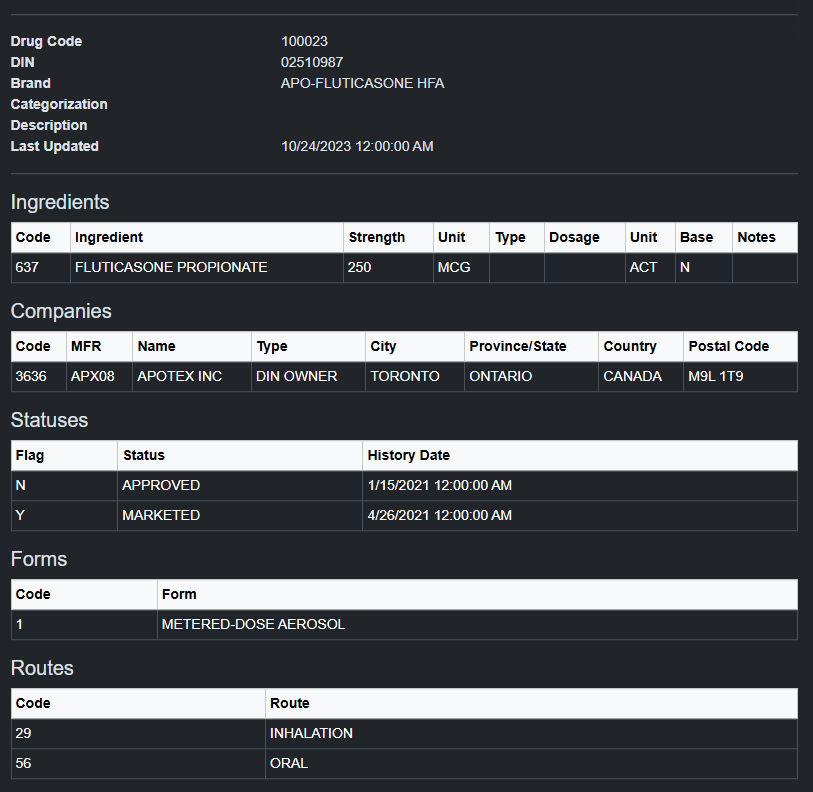Screen dimensions: 813x792
Task: Click the MFR column header
Action: 86,346
